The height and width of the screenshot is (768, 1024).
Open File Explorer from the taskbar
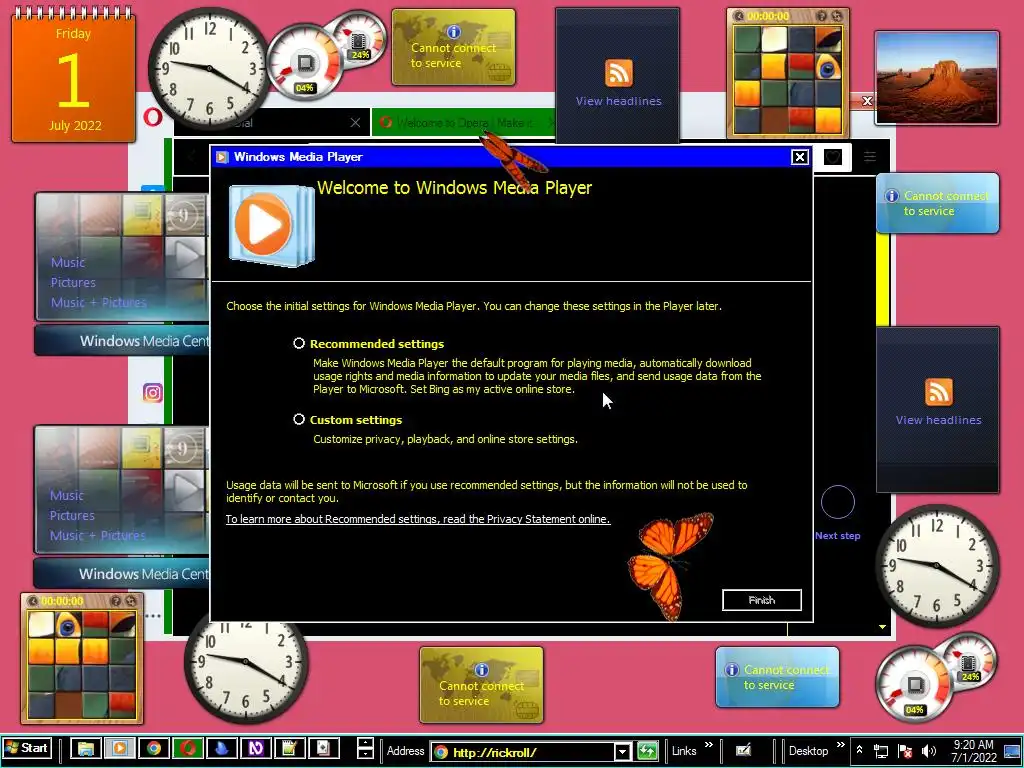[x=85, y=748]
